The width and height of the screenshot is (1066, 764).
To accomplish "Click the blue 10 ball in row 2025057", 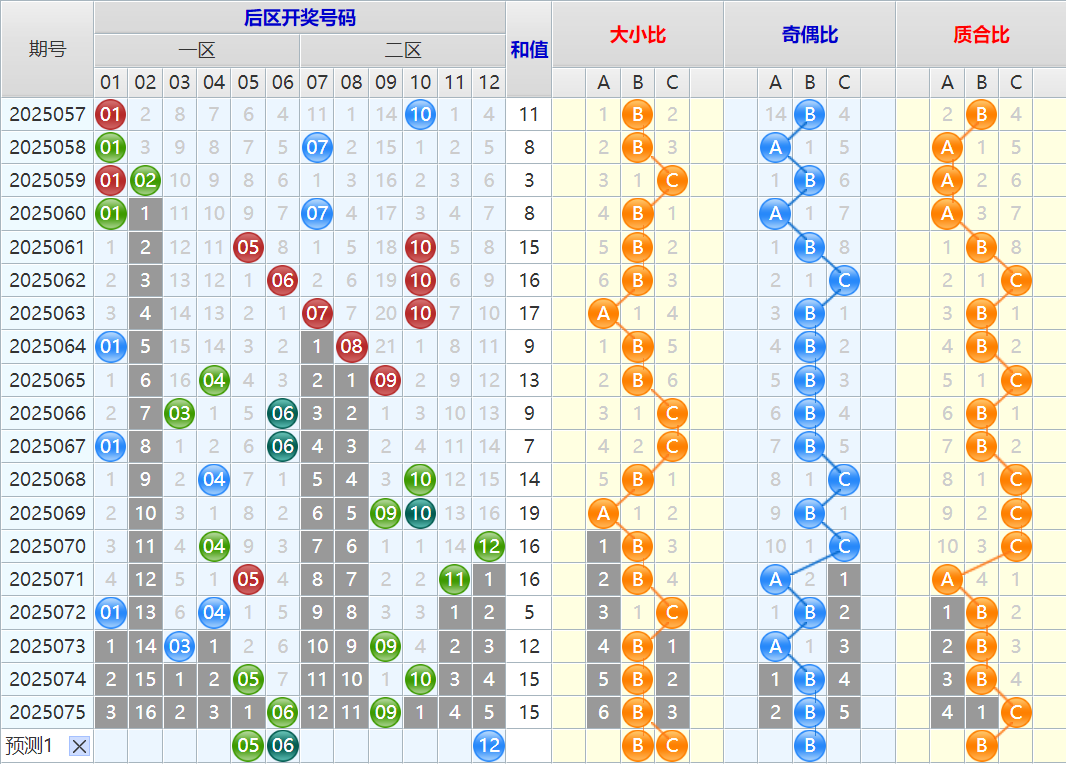I will click(x=420, y=114).
